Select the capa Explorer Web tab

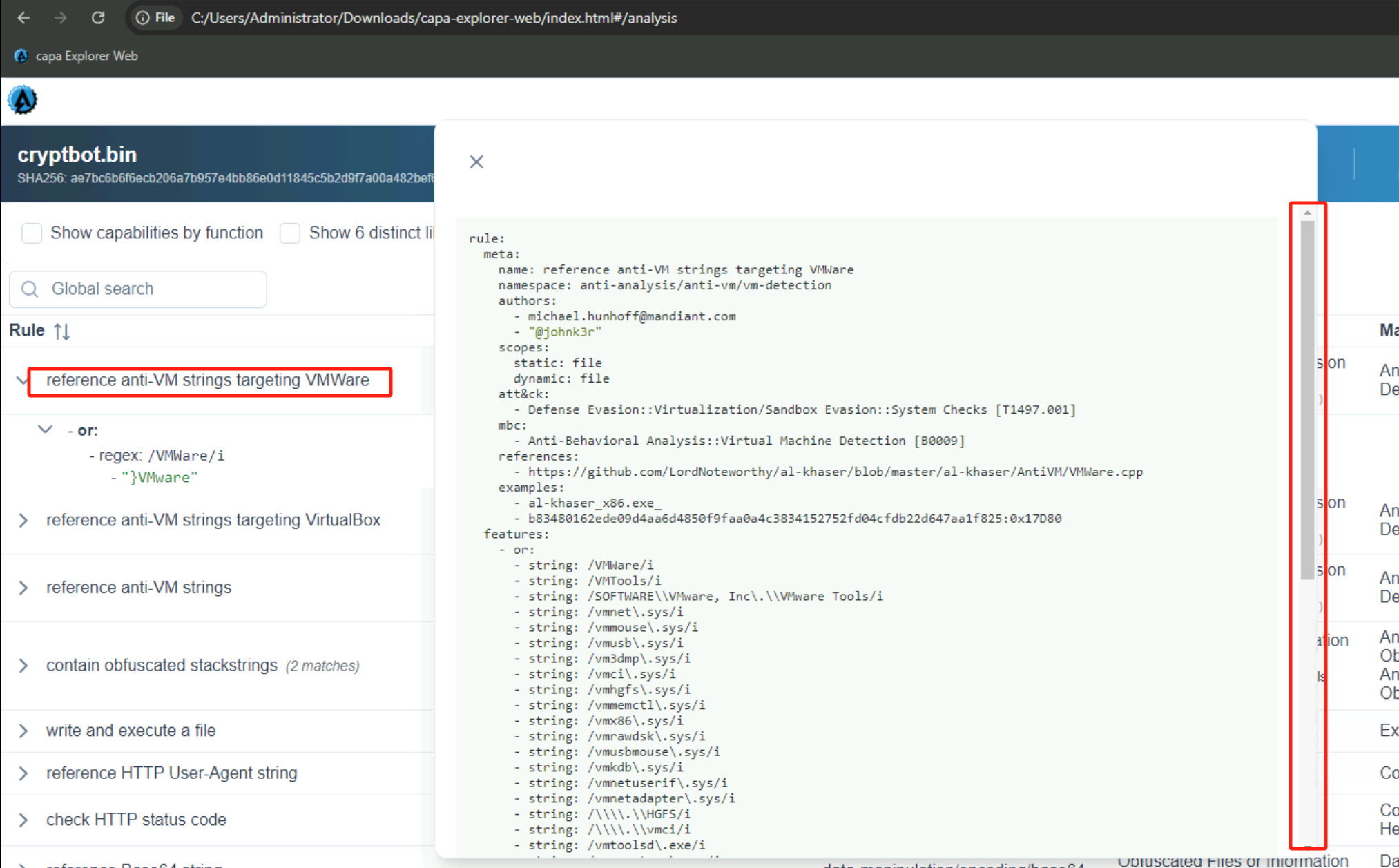tap(86, 56)
